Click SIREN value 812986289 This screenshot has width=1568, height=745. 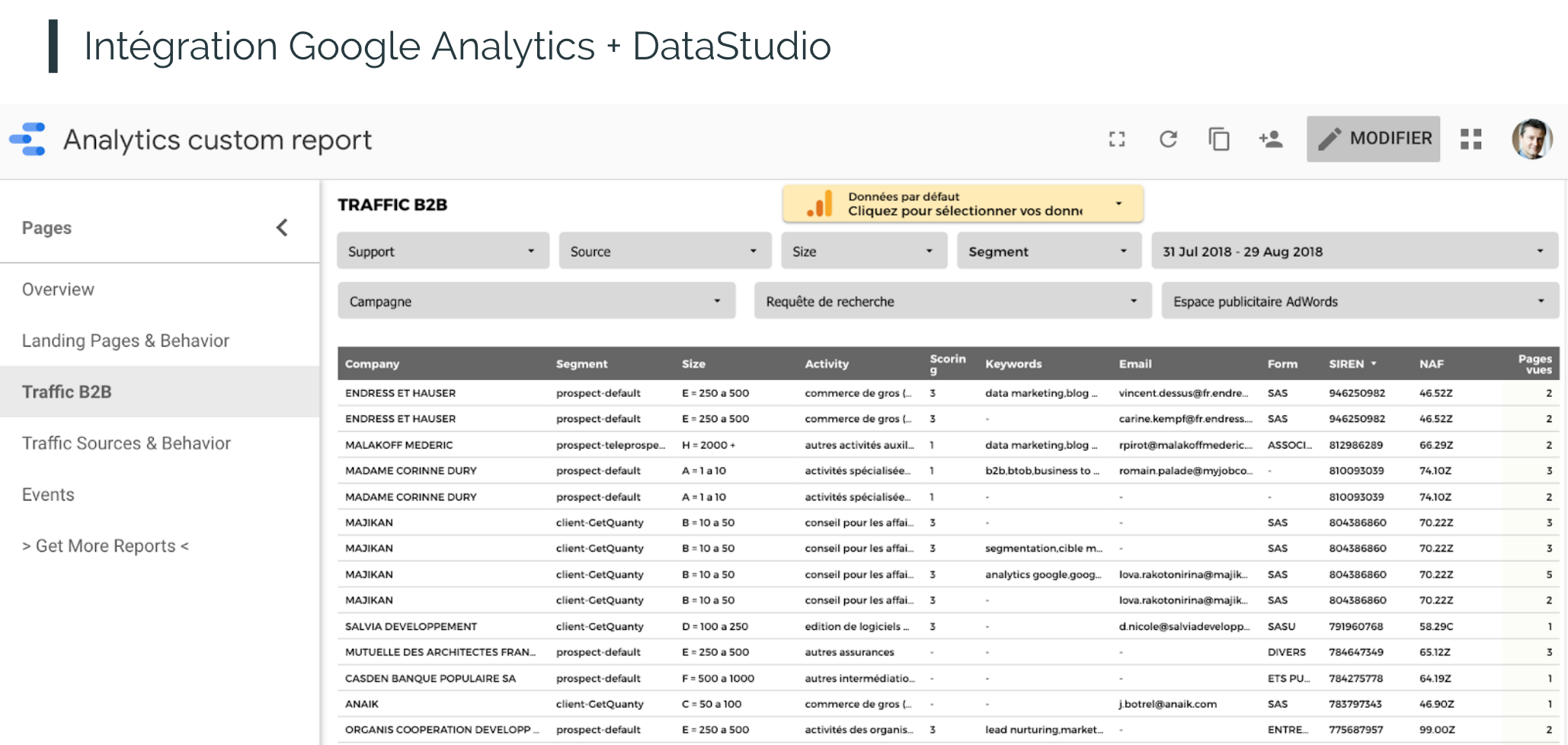click(x=1355, y=445)
